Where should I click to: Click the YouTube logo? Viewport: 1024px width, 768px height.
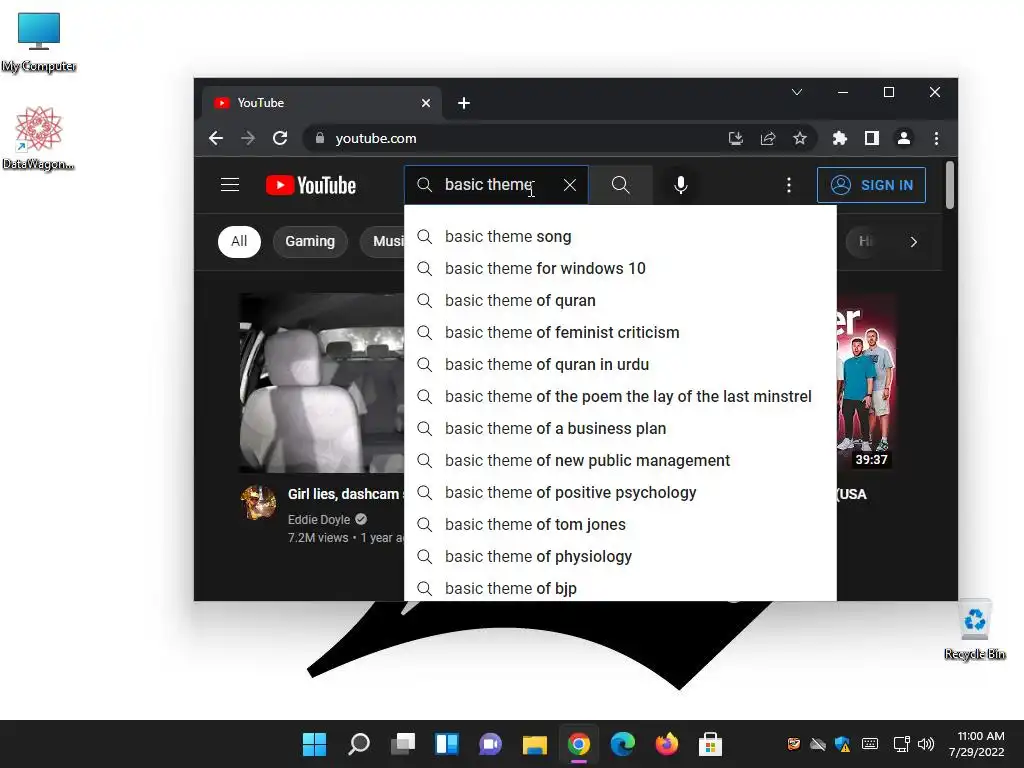[x=311, y=185]
